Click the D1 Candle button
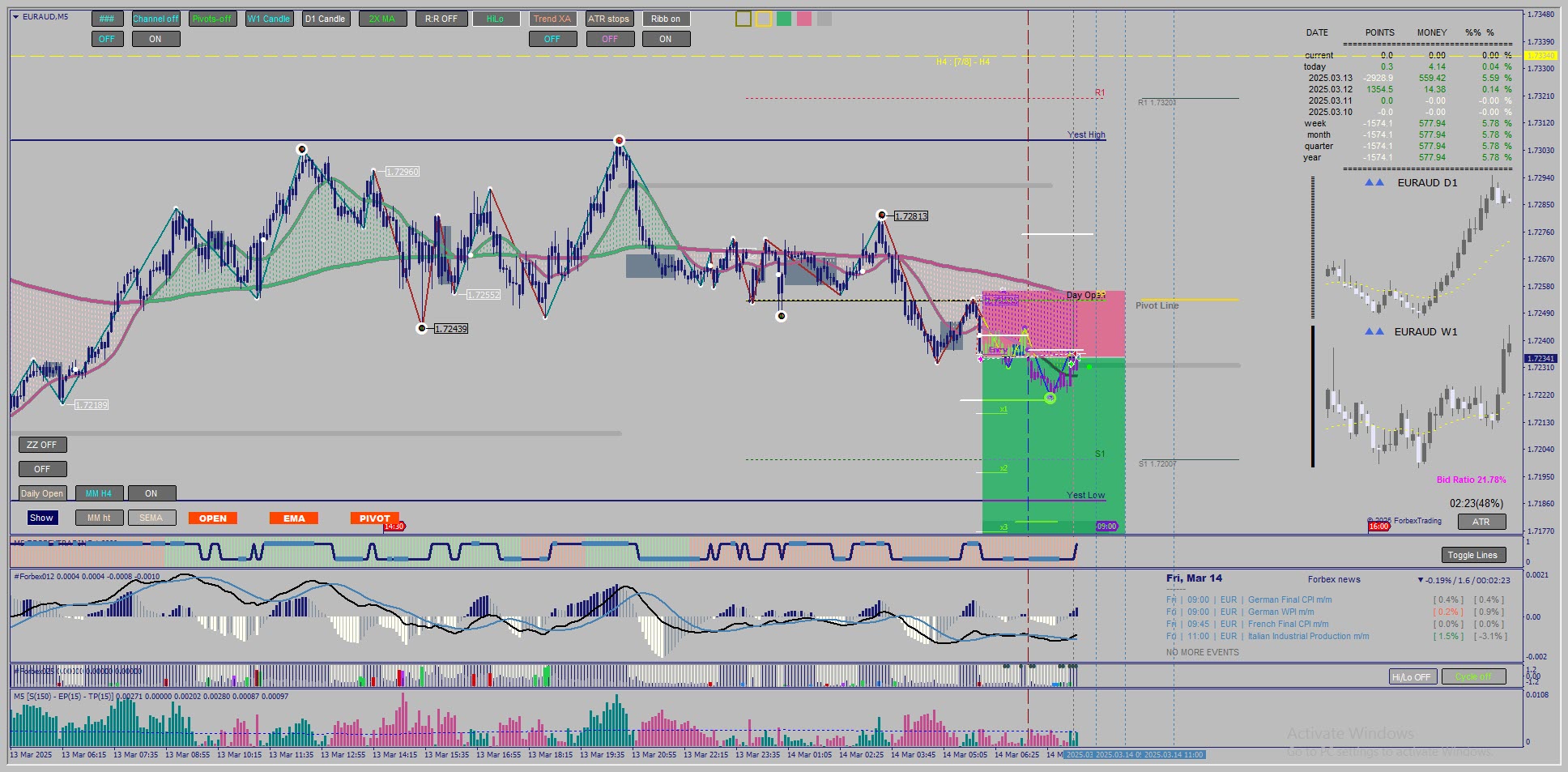 point(326,19)
